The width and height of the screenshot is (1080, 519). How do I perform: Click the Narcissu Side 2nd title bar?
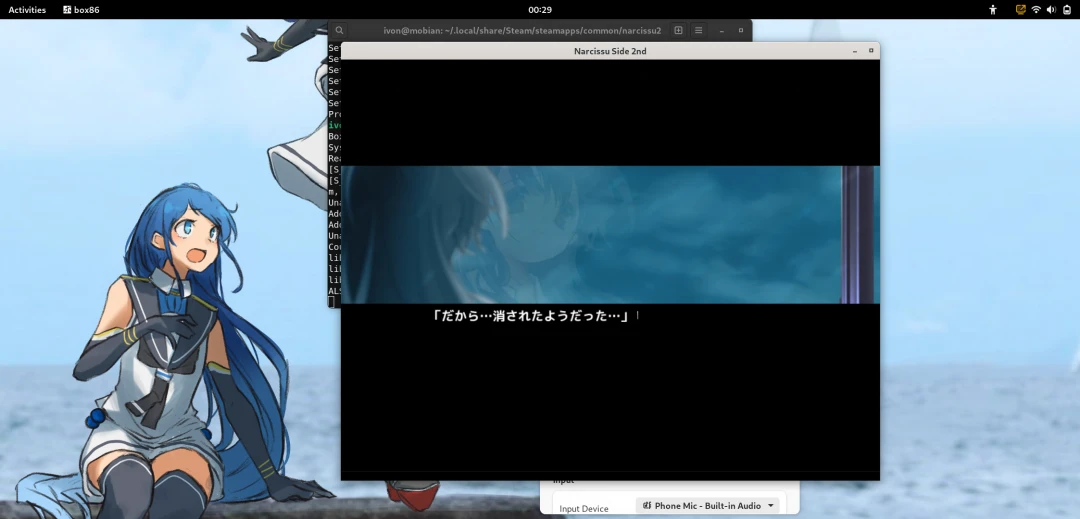point(610,51)
